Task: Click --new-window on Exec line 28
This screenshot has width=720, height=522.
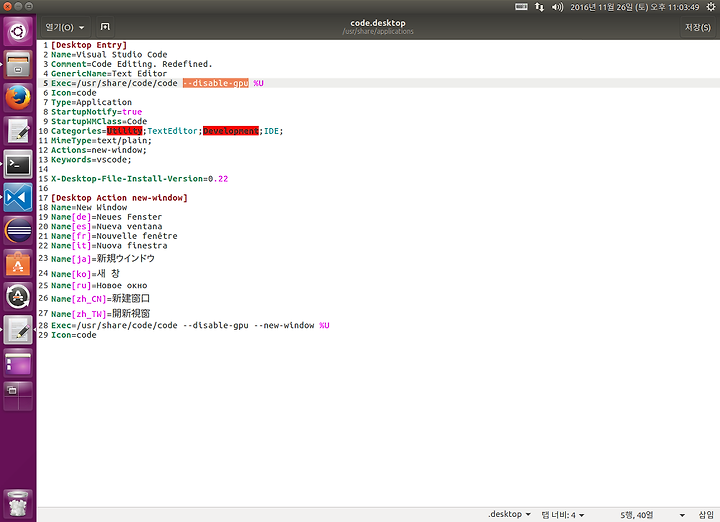Action: click(284, 326)
